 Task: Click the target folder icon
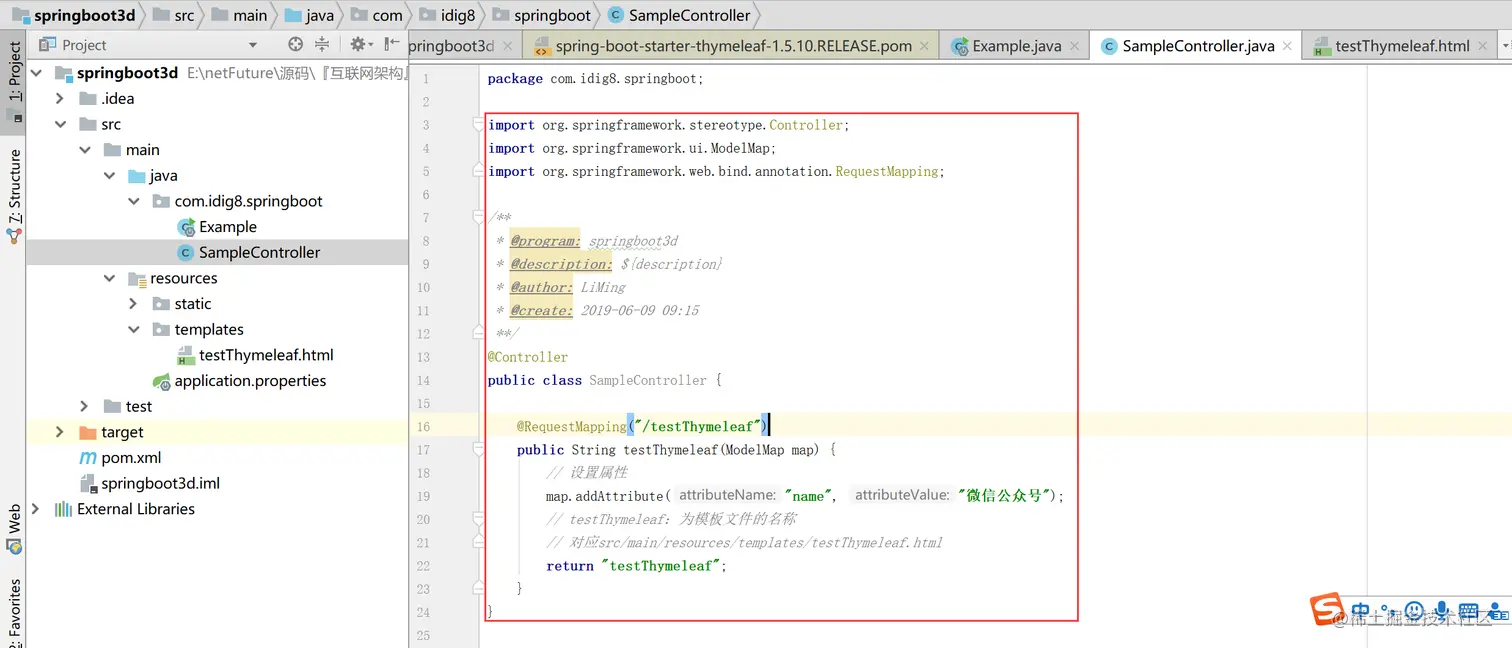[87, 432]
